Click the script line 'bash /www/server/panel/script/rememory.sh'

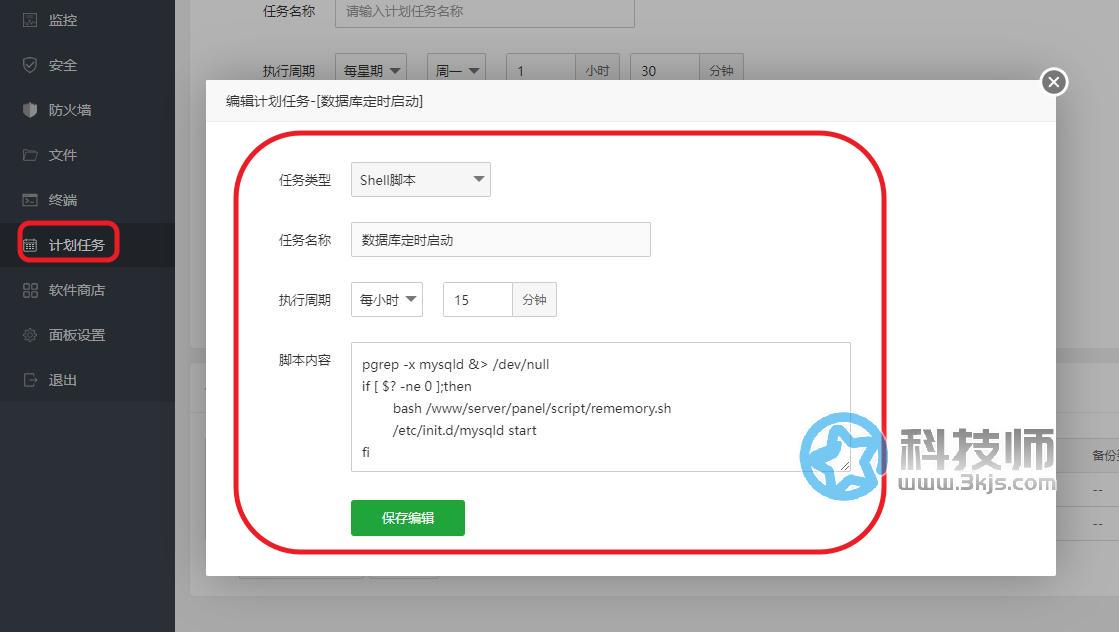click(x=532, y=408)
